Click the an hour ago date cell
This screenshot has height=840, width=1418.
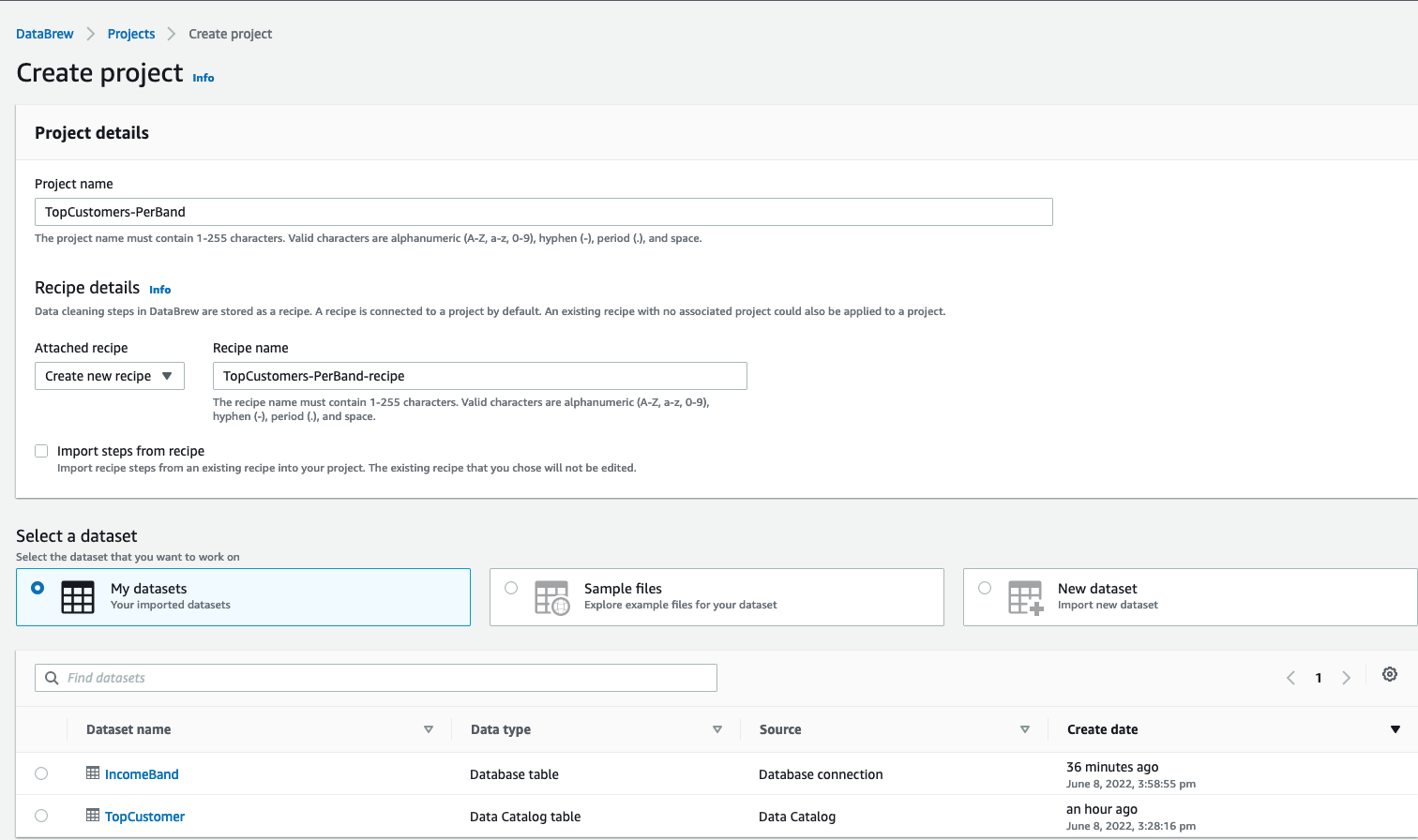[x=1102, y=809]
